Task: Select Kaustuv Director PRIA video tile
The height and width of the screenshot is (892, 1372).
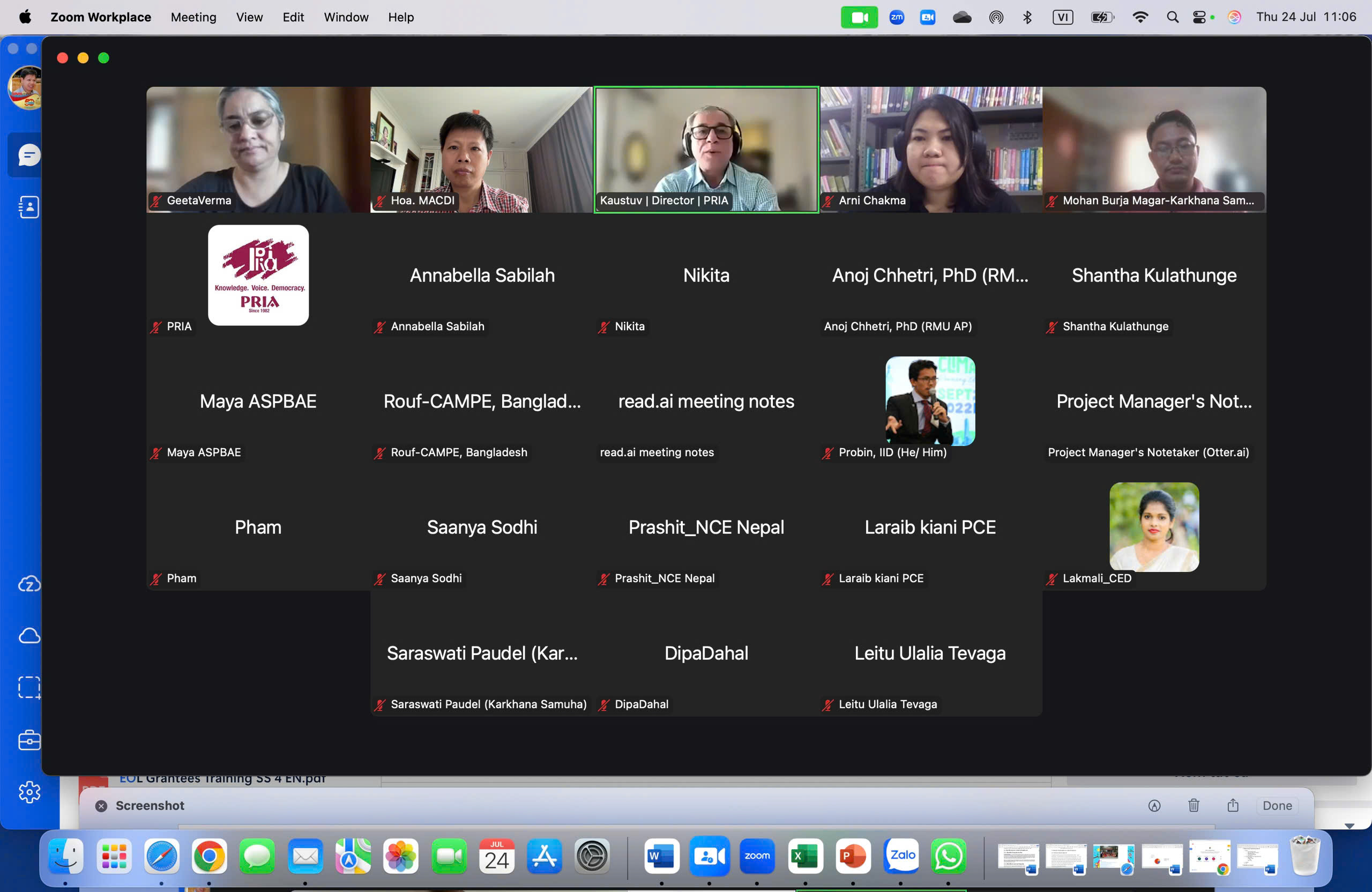Action: (x=706, y=150)
